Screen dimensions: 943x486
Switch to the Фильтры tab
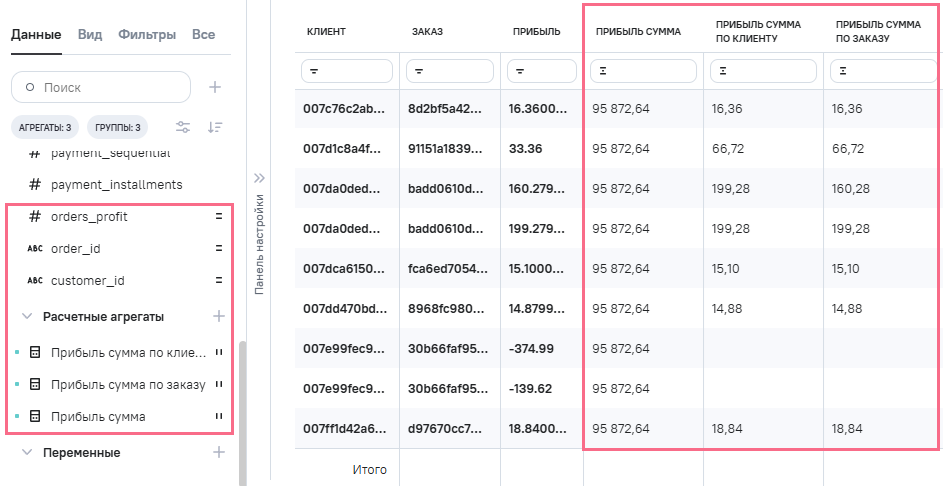tap(146, 34)
